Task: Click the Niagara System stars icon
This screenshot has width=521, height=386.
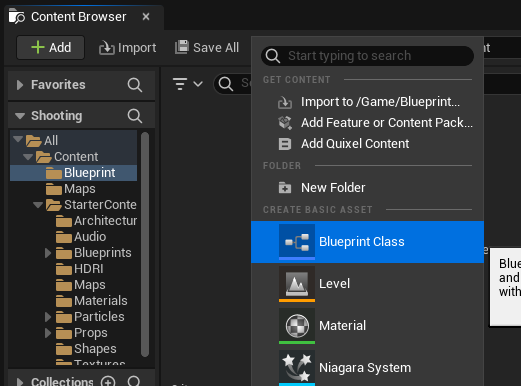Action: tap(297, 368)
